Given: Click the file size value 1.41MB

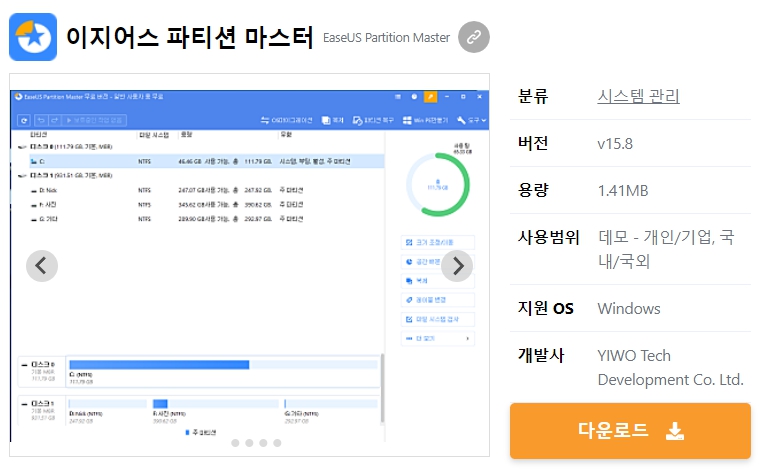Looking at the screenshot, I should 623,190.
